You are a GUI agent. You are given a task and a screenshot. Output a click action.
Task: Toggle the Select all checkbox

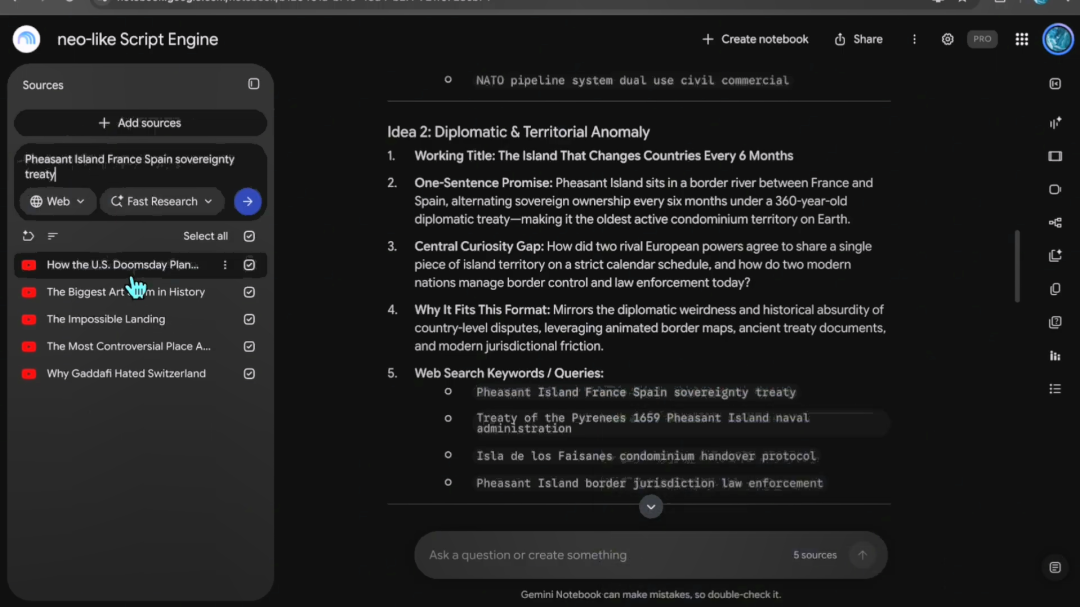coord(249,236)
